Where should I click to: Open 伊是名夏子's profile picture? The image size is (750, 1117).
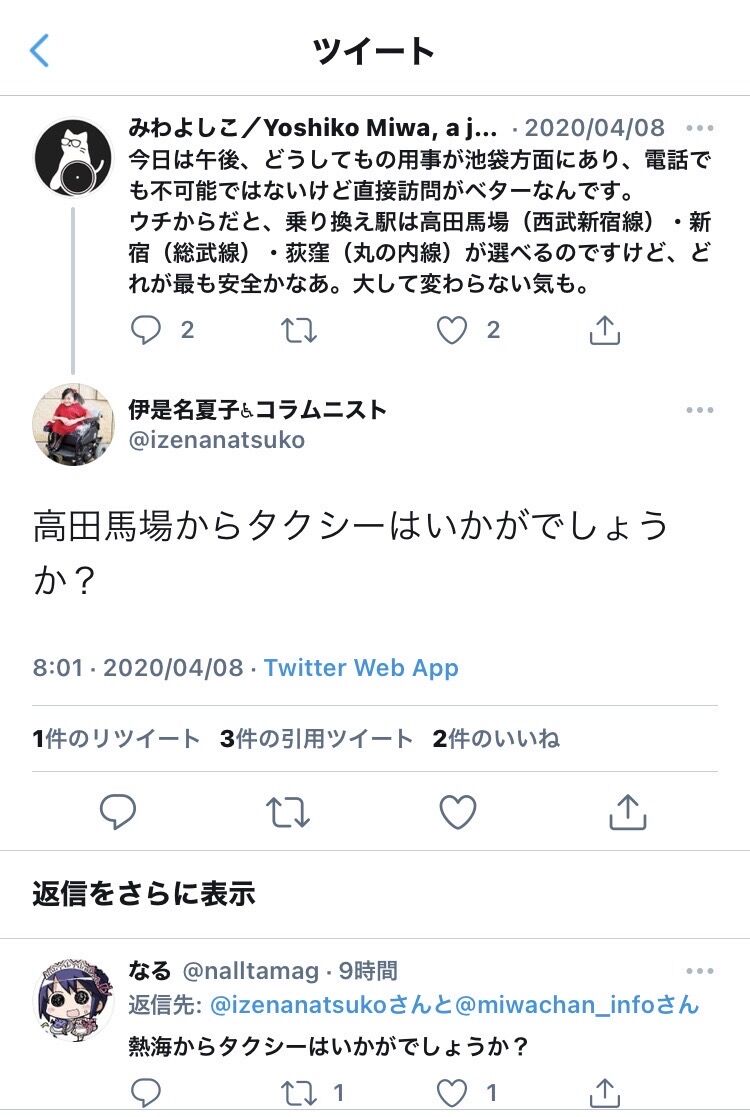point(73,425)
